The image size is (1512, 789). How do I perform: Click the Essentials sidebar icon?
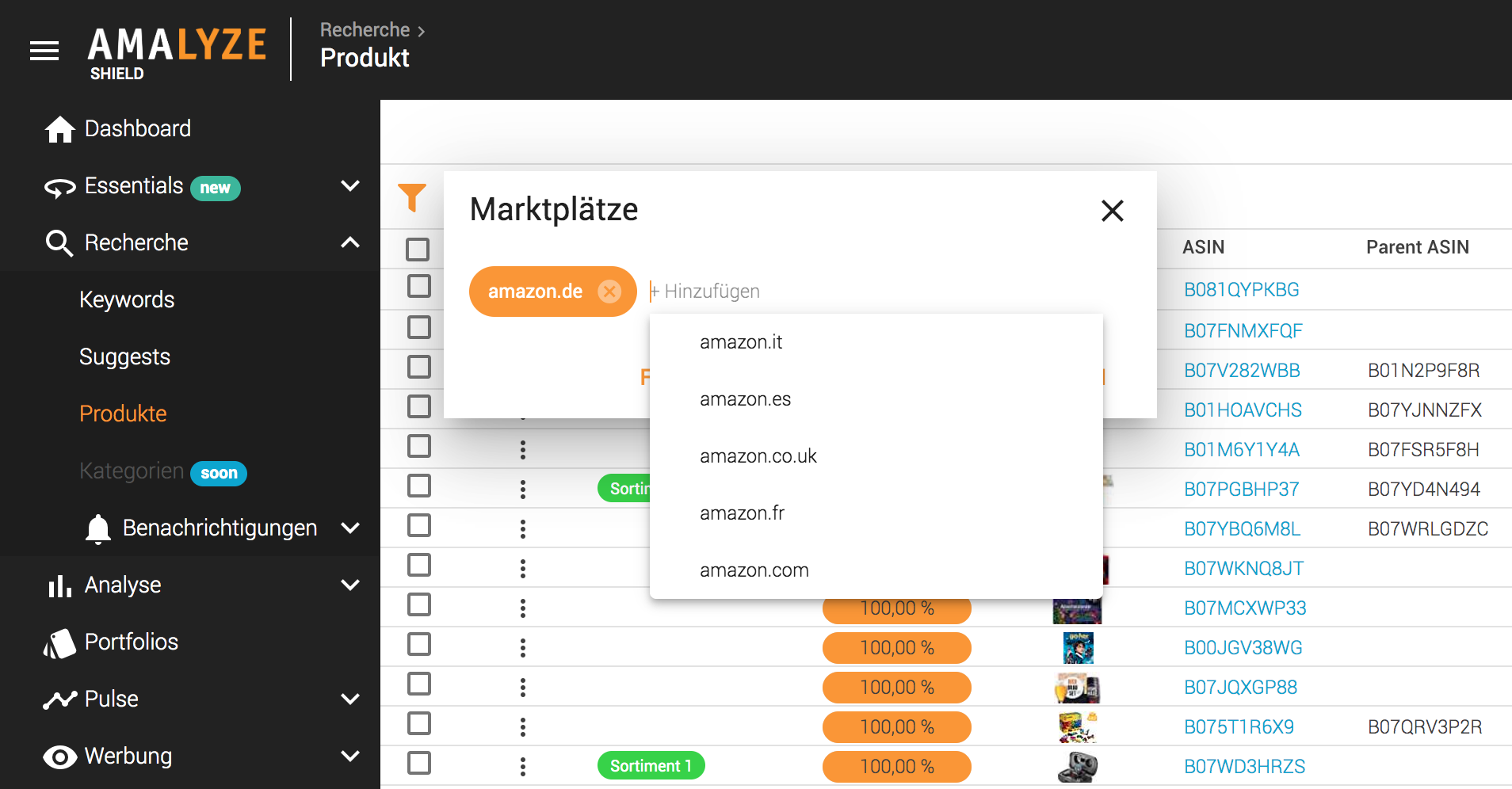[60, 187]
